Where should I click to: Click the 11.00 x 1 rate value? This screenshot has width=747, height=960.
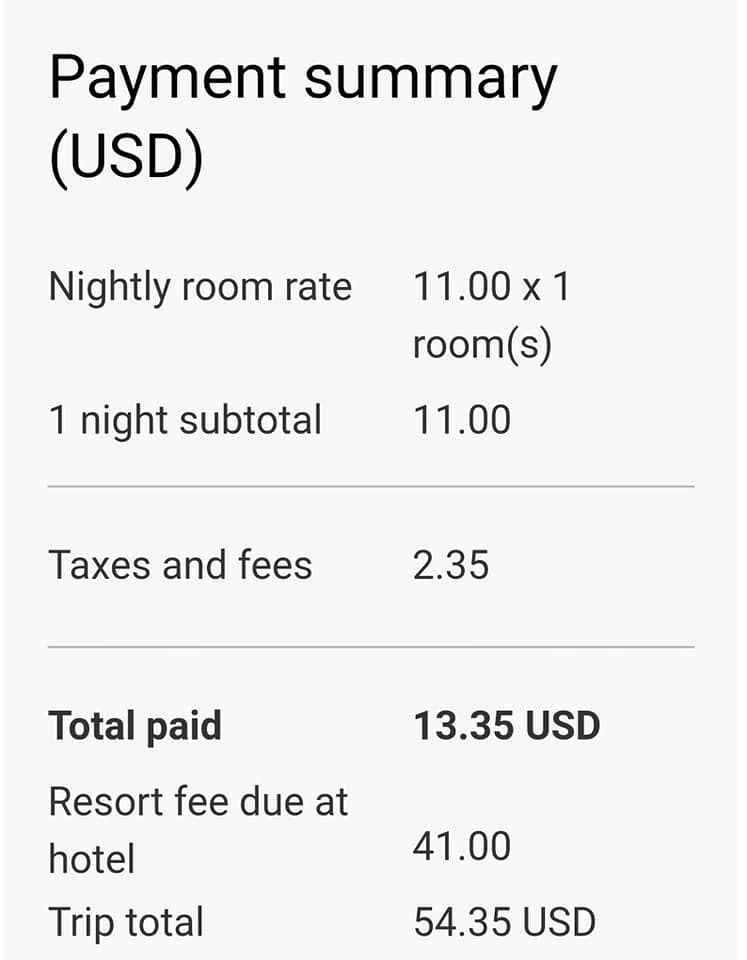pos(491,288)
